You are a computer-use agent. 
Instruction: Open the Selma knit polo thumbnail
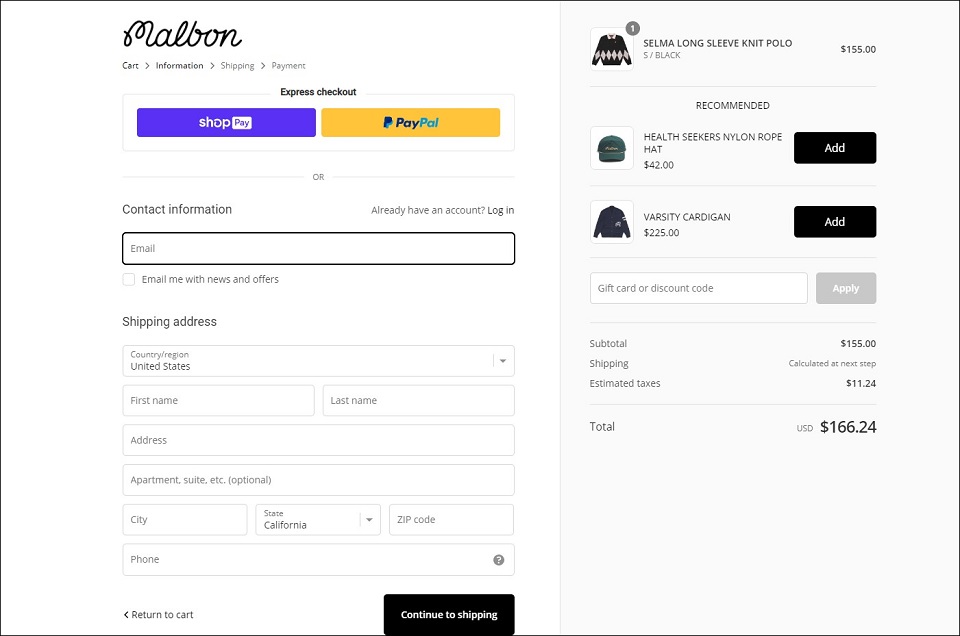click(x=612, y=49)
